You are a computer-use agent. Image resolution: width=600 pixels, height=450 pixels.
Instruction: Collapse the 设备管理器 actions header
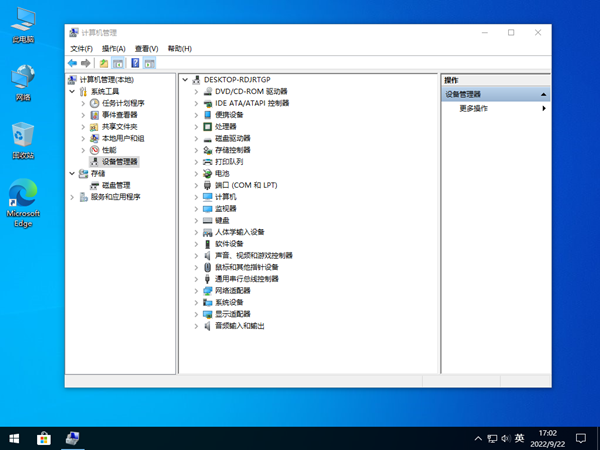coord(543,95)
